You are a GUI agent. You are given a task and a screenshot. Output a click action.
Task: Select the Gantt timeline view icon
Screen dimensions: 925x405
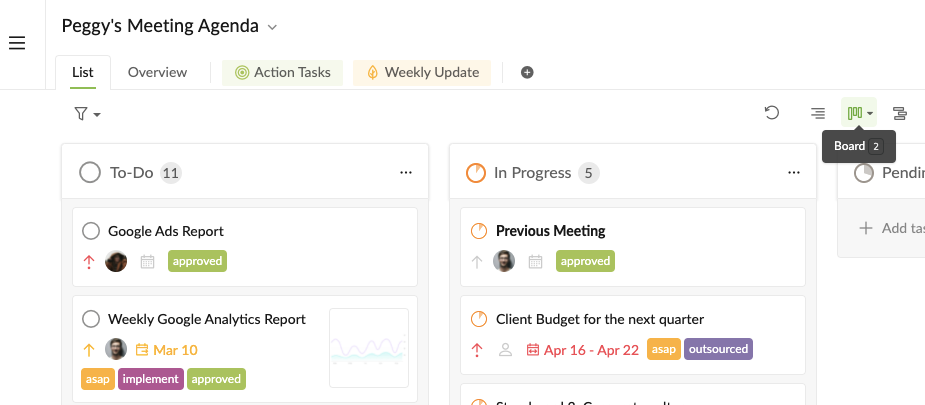[x=900, y=113]
